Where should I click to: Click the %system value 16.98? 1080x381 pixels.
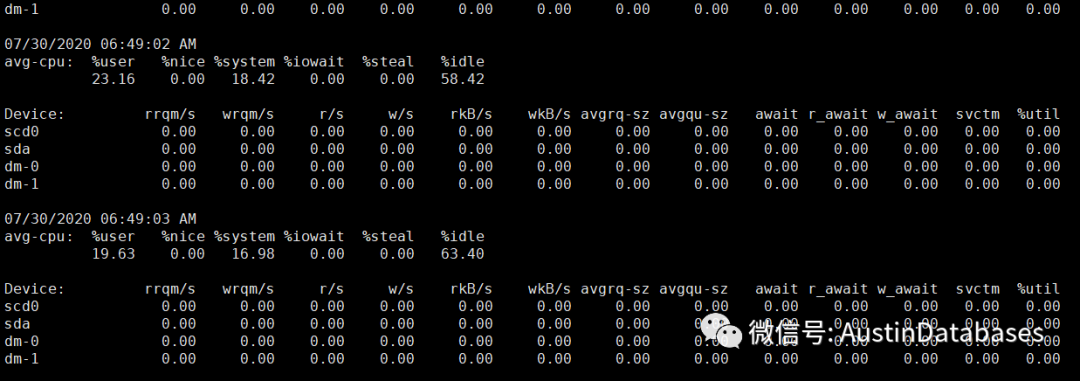coord(253,254)
